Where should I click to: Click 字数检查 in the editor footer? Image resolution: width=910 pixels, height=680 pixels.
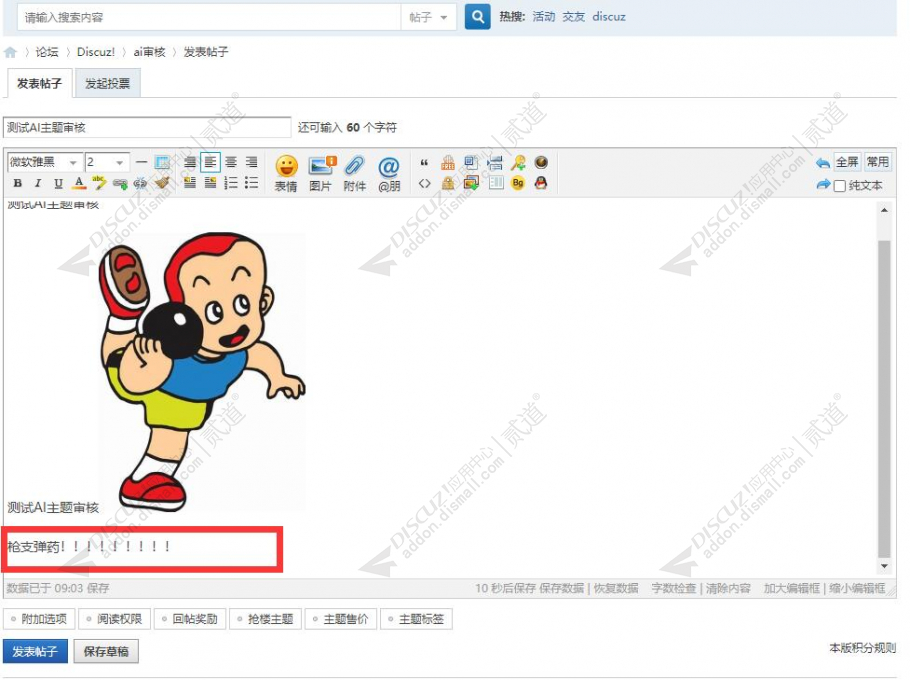click(x=673, y=588)
